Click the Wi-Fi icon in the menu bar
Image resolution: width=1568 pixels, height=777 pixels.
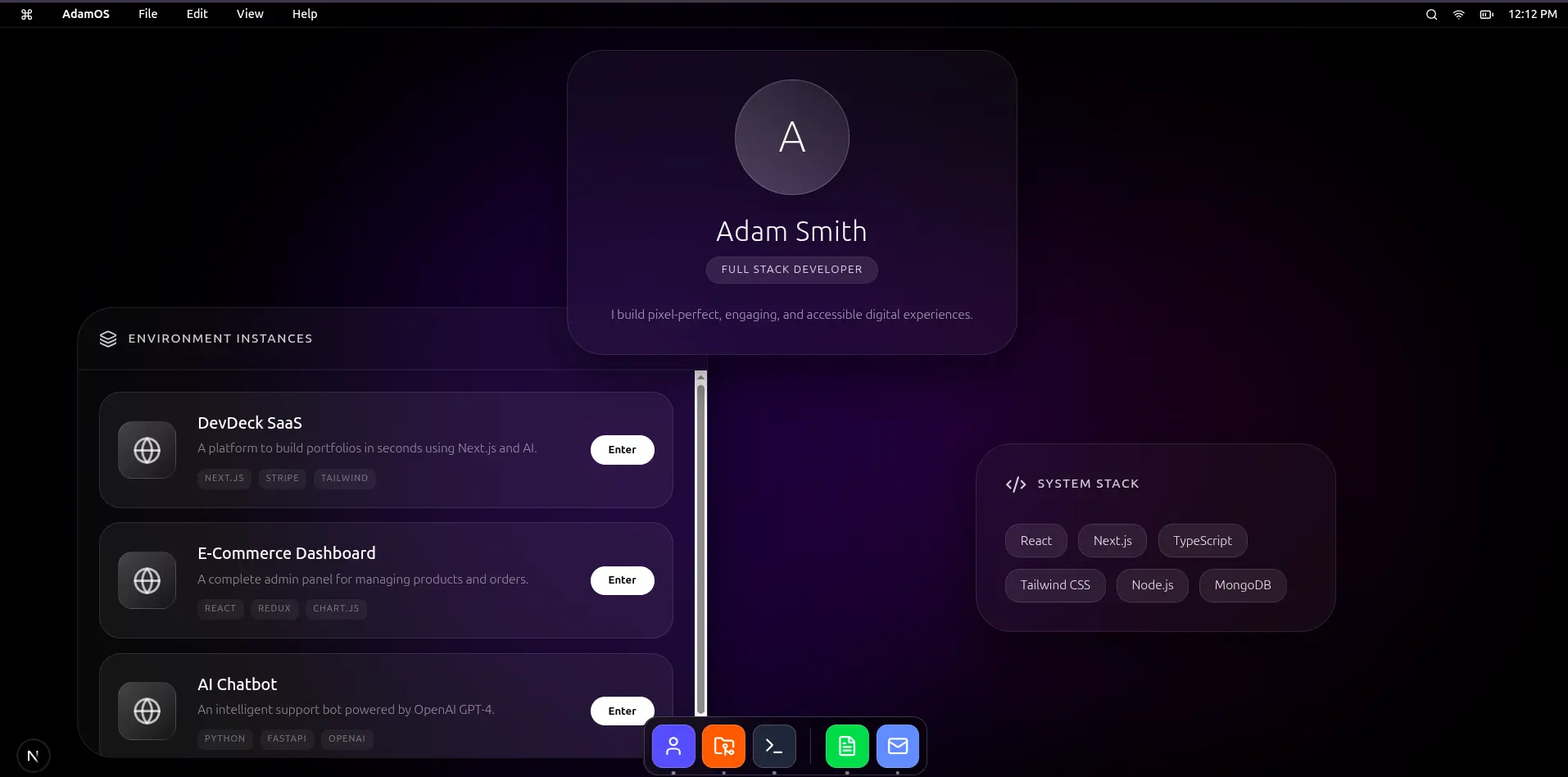pos(1458,14)
